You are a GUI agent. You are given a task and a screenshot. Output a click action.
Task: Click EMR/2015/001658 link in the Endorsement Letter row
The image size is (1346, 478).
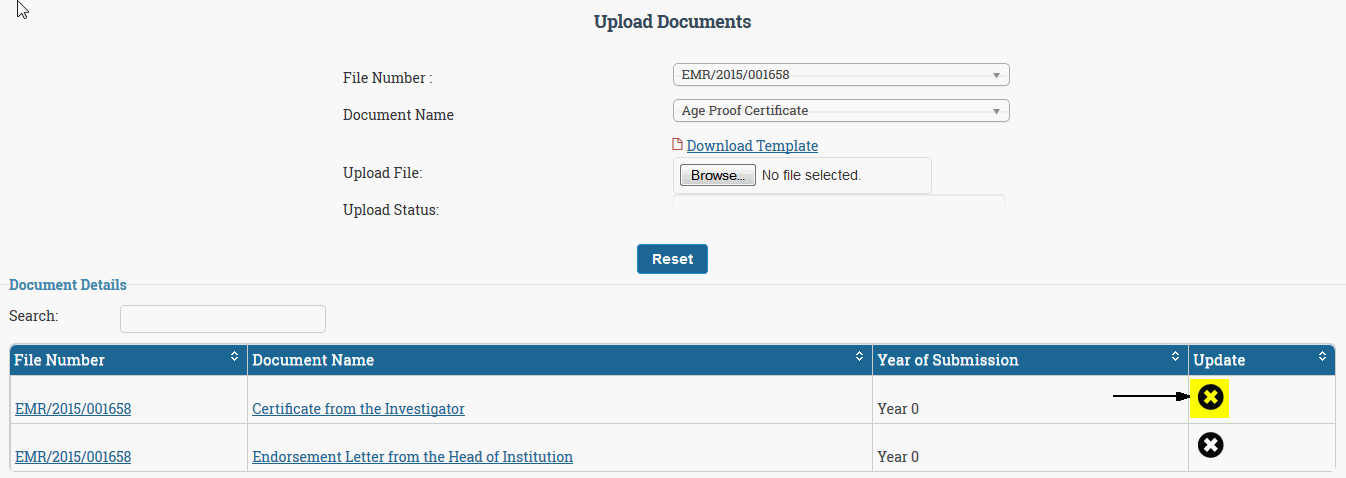[x=73, y=457]
